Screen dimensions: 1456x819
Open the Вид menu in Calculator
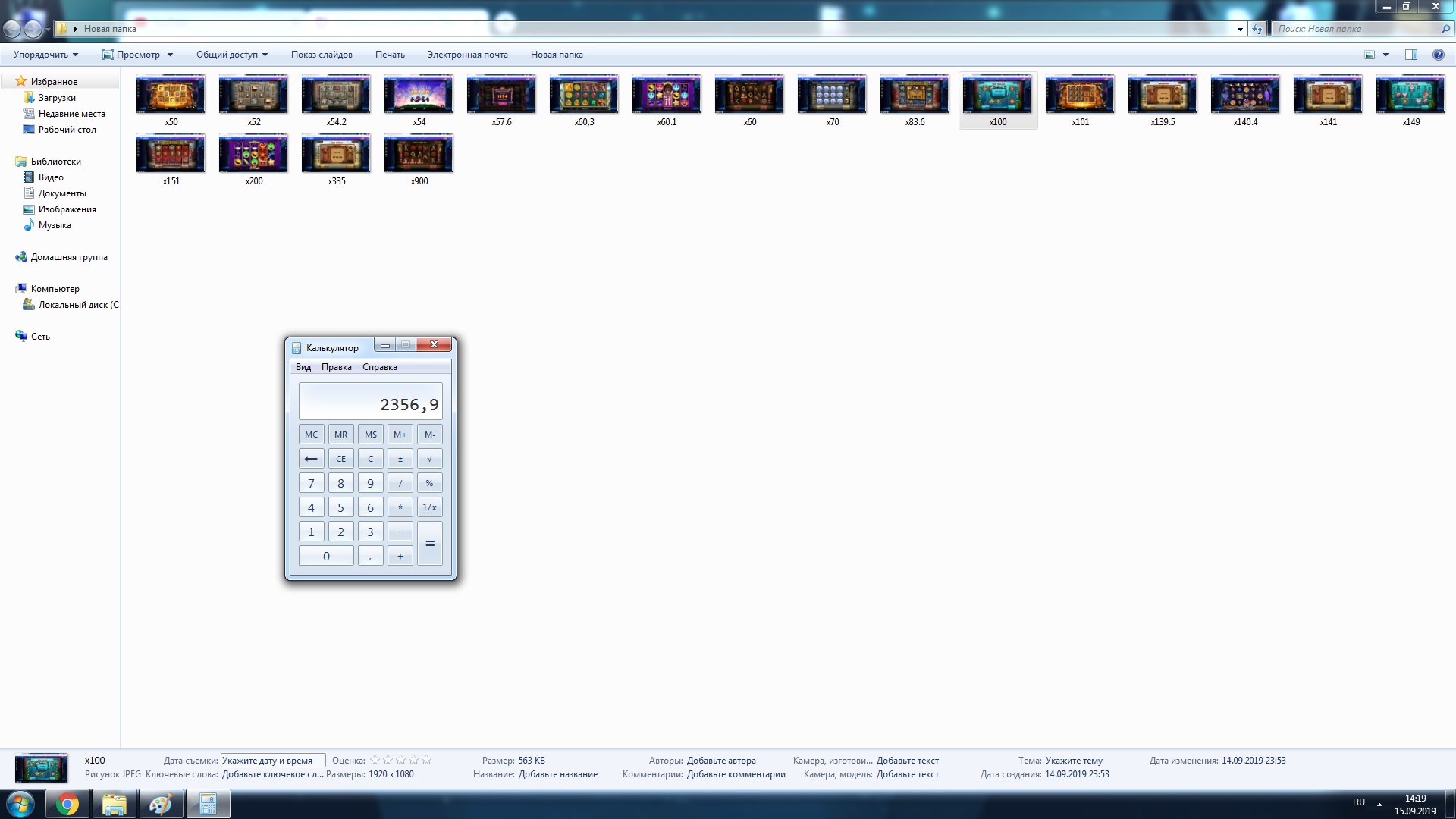coord(303,367)
